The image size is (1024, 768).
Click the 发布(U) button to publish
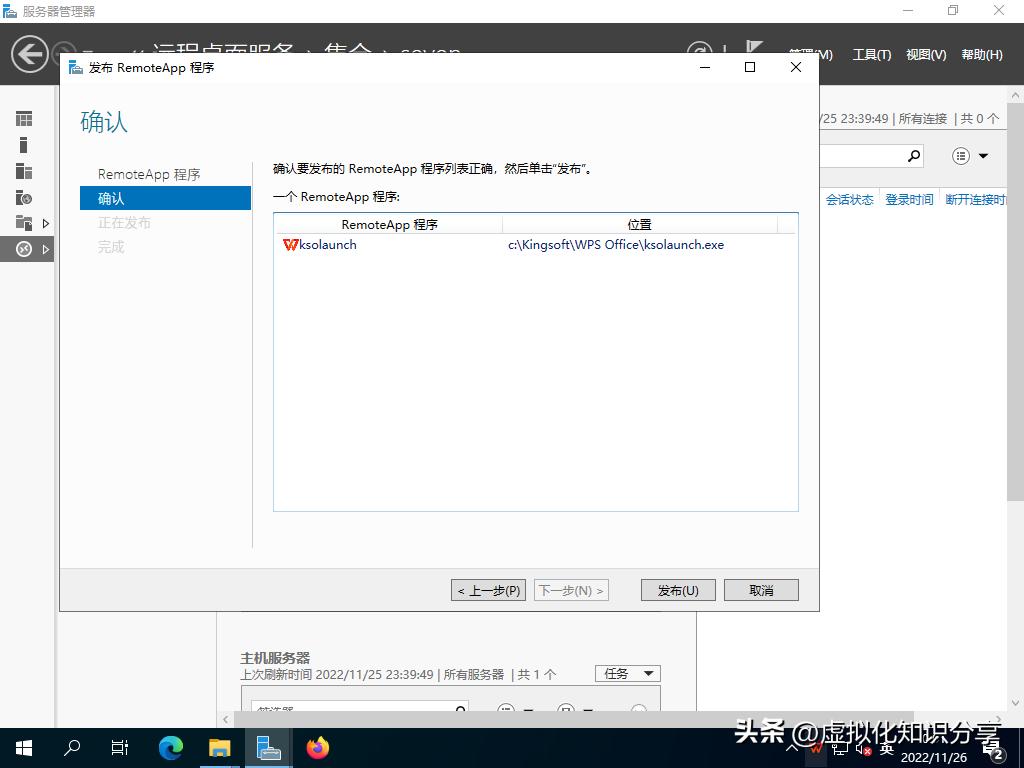pyautogui.click(x=678, y=590)
